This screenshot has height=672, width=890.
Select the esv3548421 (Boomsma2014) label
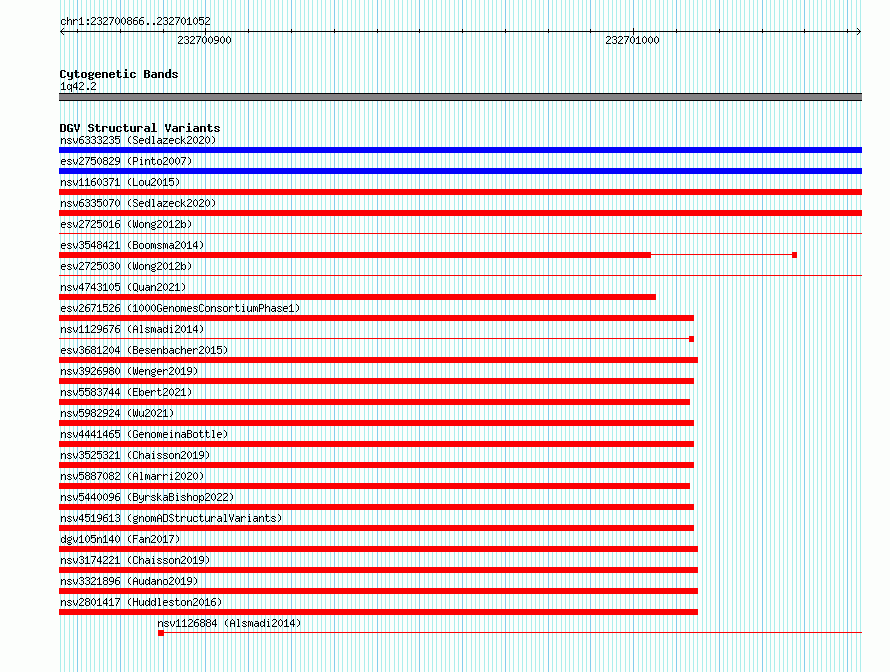(x=132, y=245)
